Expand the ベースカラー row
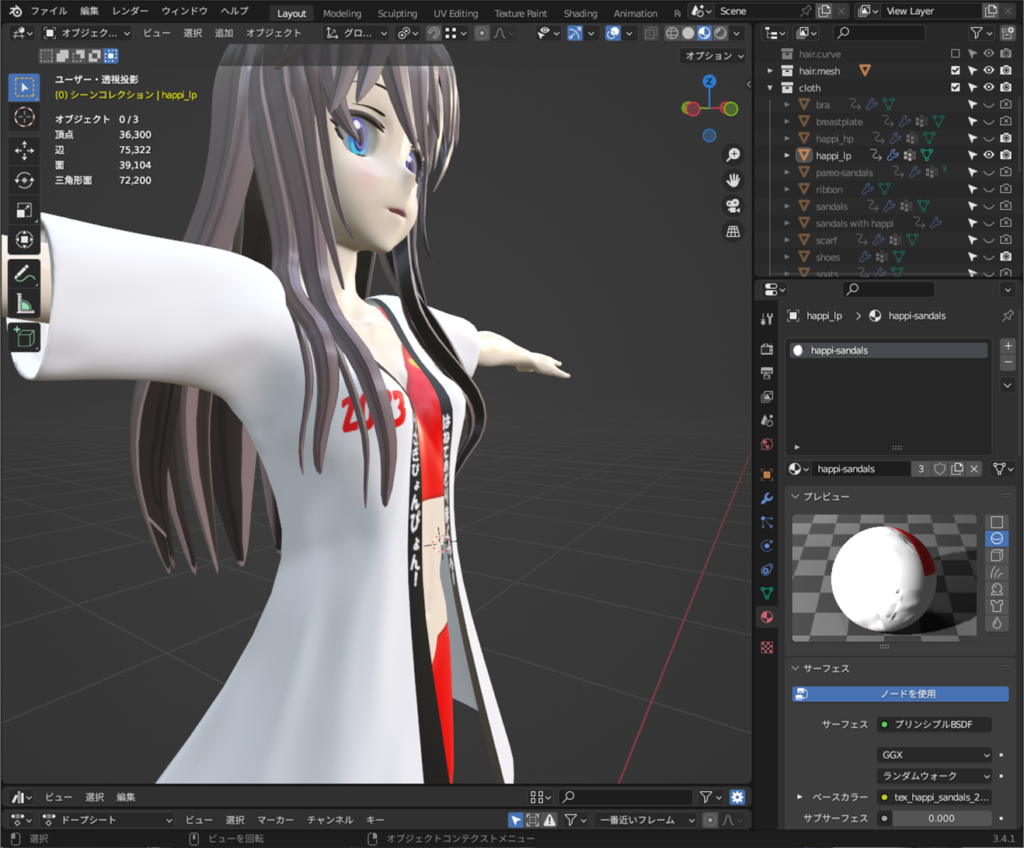The image size is (1024, 848). [799, 797]
